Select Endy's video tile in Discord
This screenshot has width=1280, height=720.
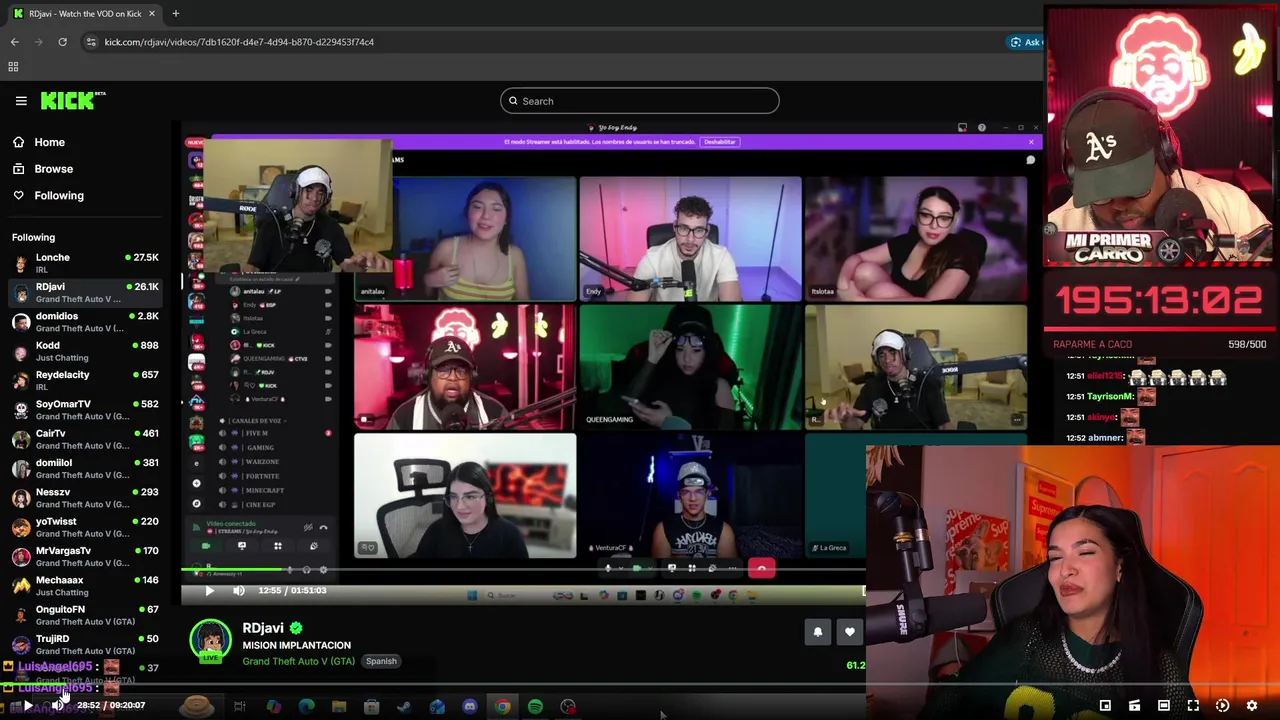click(x=690, y=238)
